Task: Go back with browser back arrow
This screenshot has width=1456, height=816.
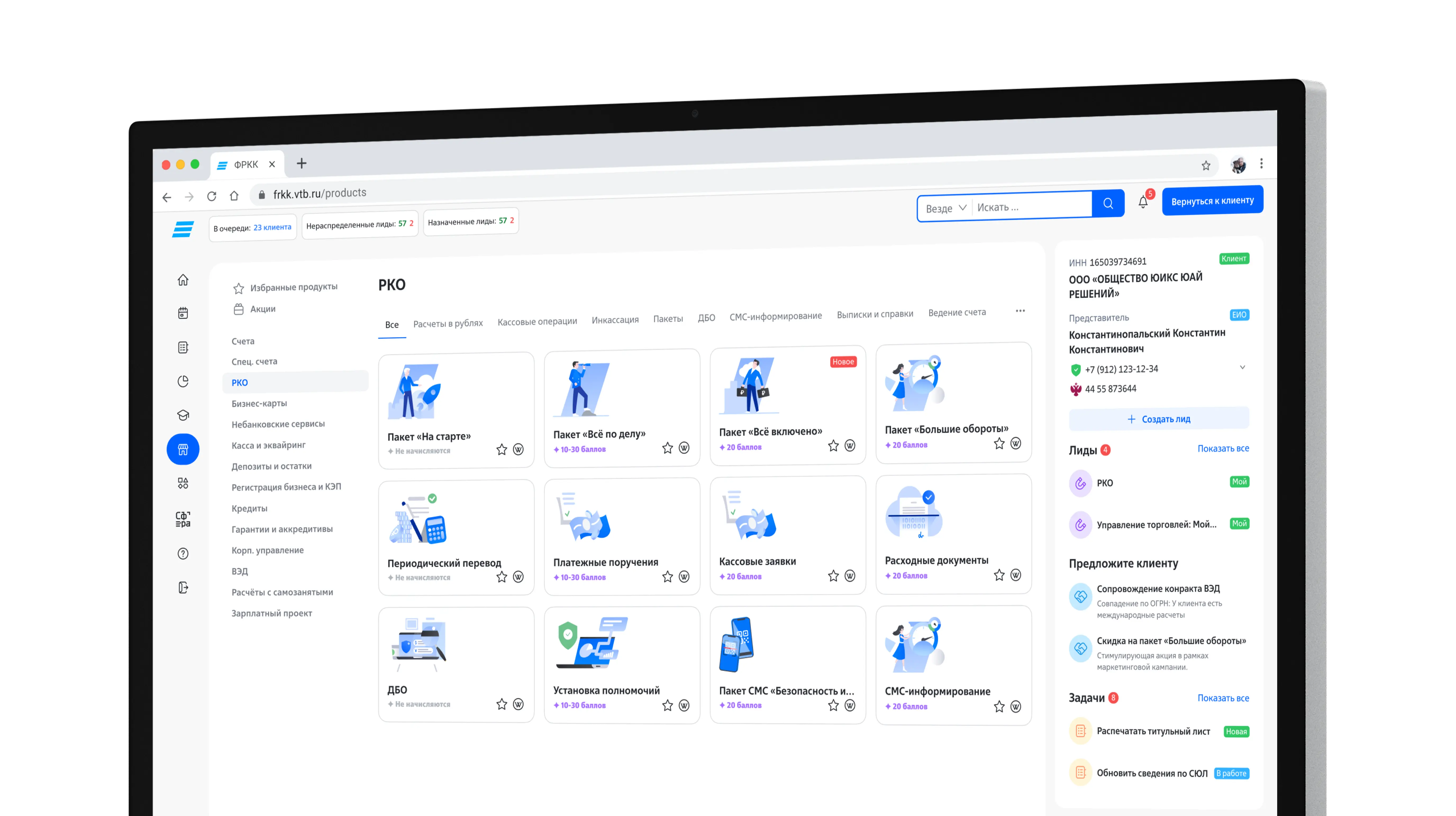Action: coord(167,197)
